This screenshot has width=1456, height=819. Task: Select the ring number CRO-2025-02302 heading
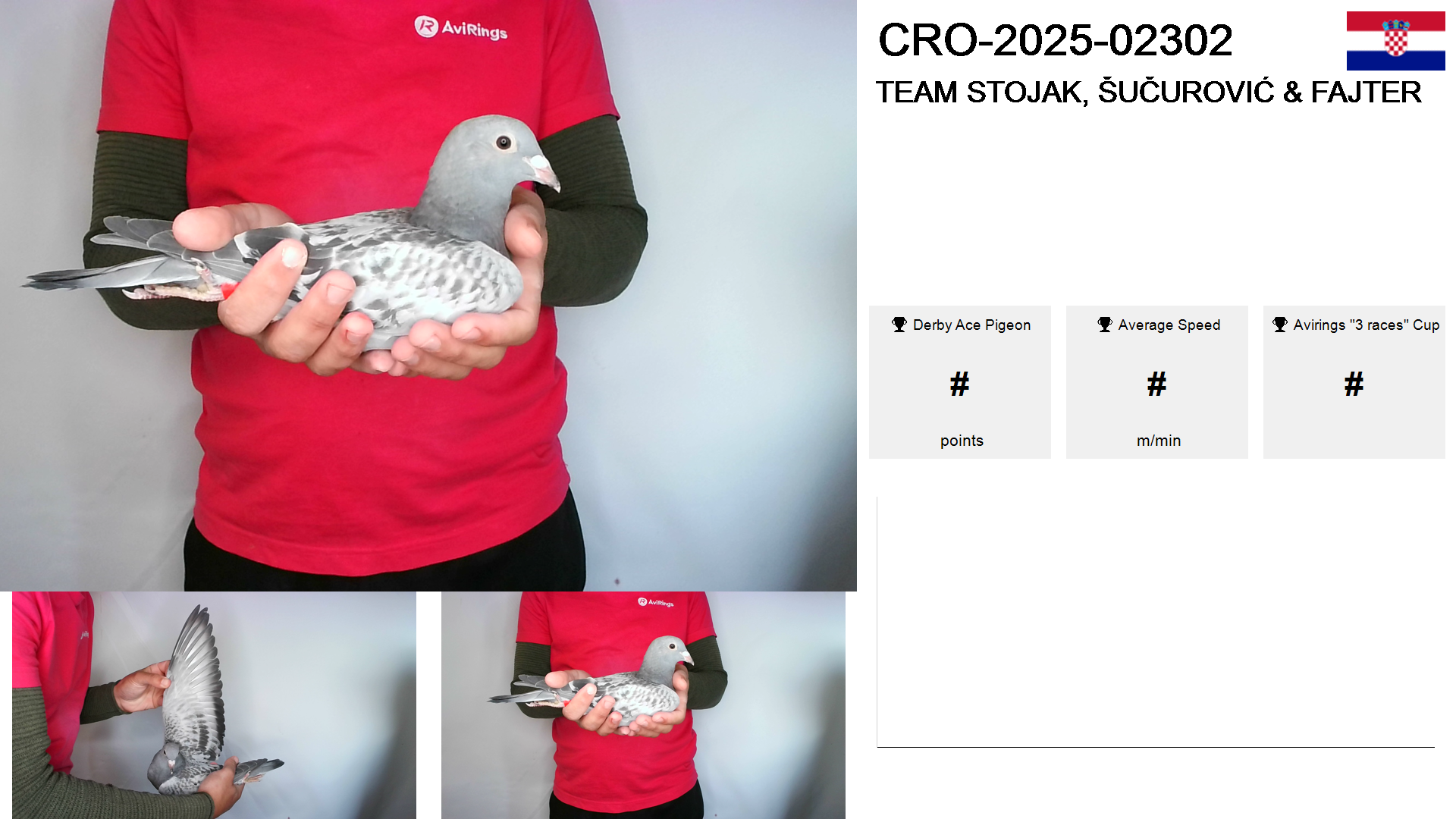pos(1055,40)
